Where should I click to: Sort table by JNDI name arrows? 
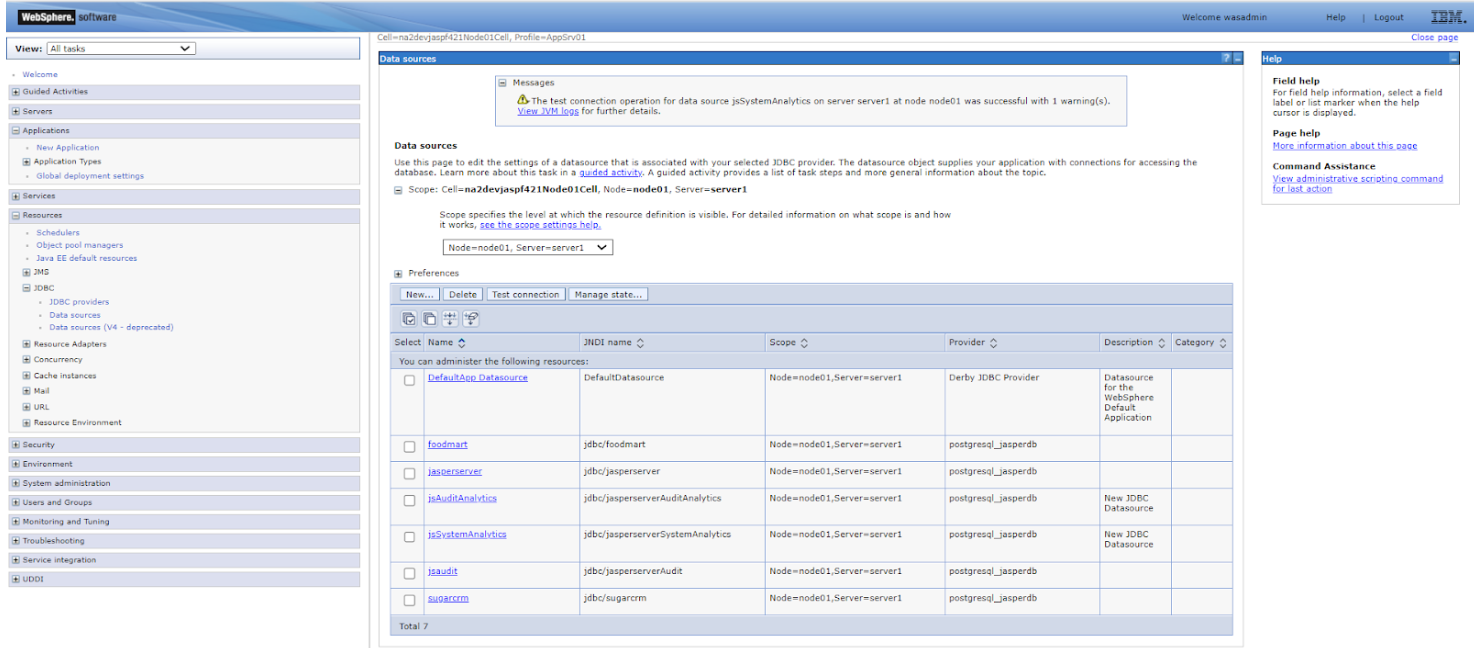pyautogui.click(x=640, y=343)
